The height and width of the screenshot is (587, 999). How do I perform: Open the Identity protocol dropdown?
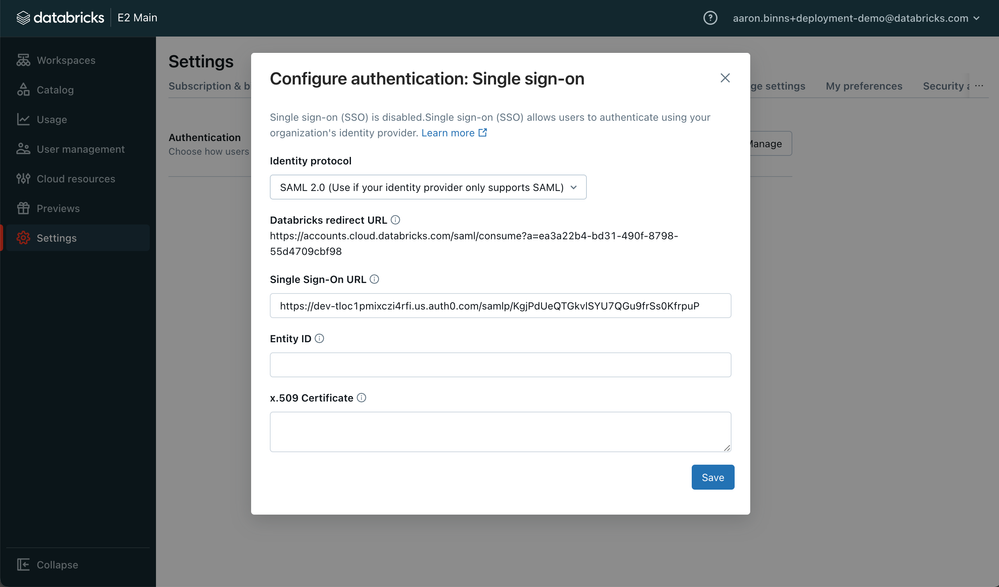(x=428, y=187)
